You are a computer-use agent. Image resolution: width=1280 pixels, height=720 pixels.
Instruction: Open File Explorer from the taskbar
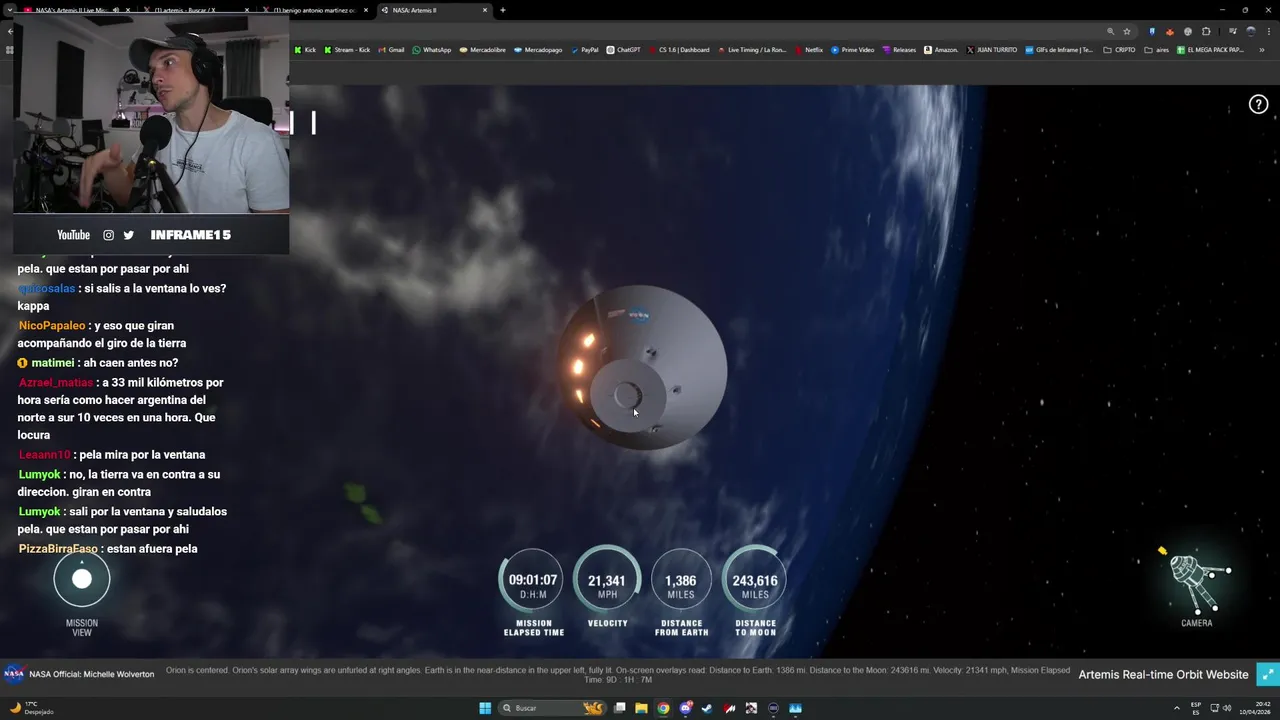[641, 708]
